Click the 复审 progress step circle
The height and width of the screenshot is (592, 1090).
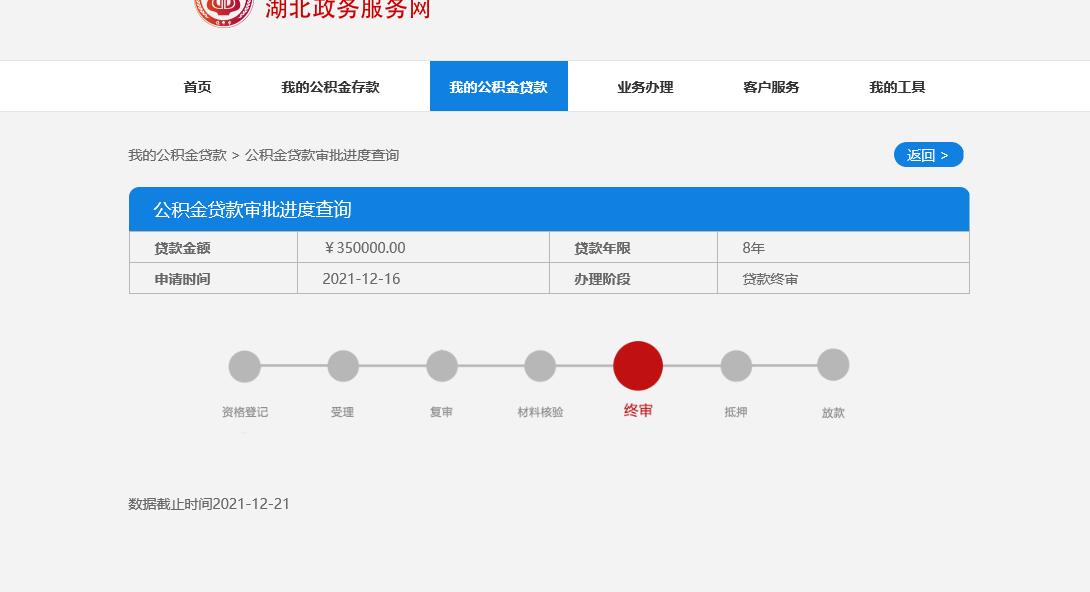coord(442,366)
